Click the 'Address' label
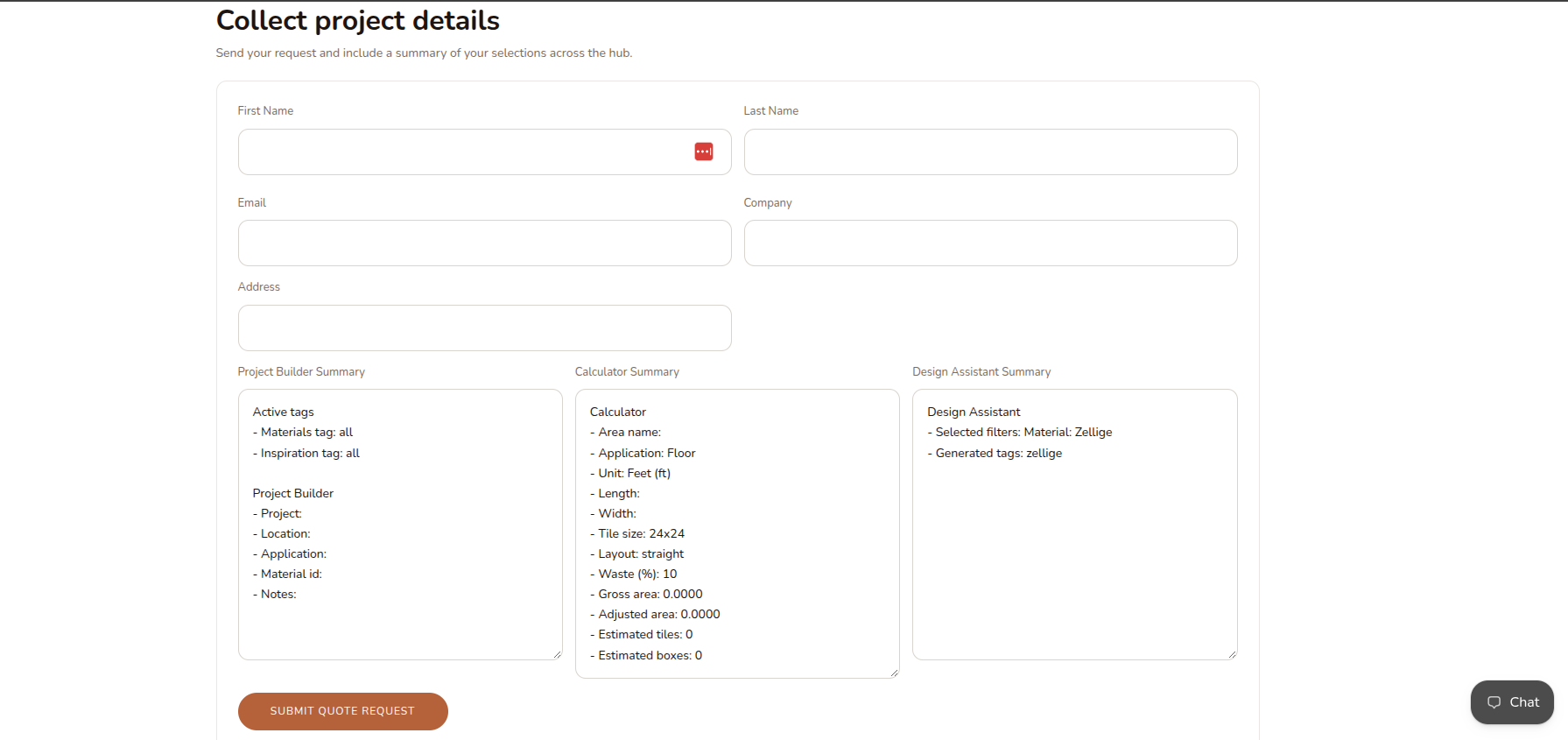 [x=259, y=287]
